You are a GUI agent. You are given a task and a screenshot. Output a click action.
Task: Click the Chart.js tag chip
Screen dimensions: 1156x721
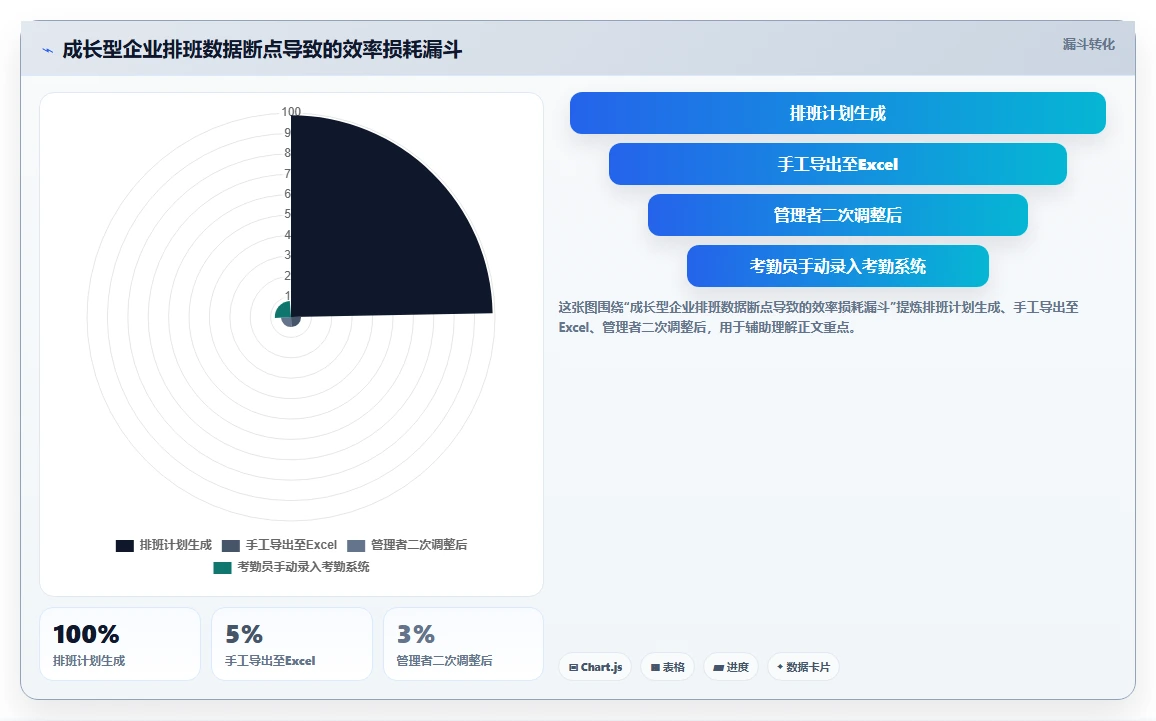click(595, 667)
